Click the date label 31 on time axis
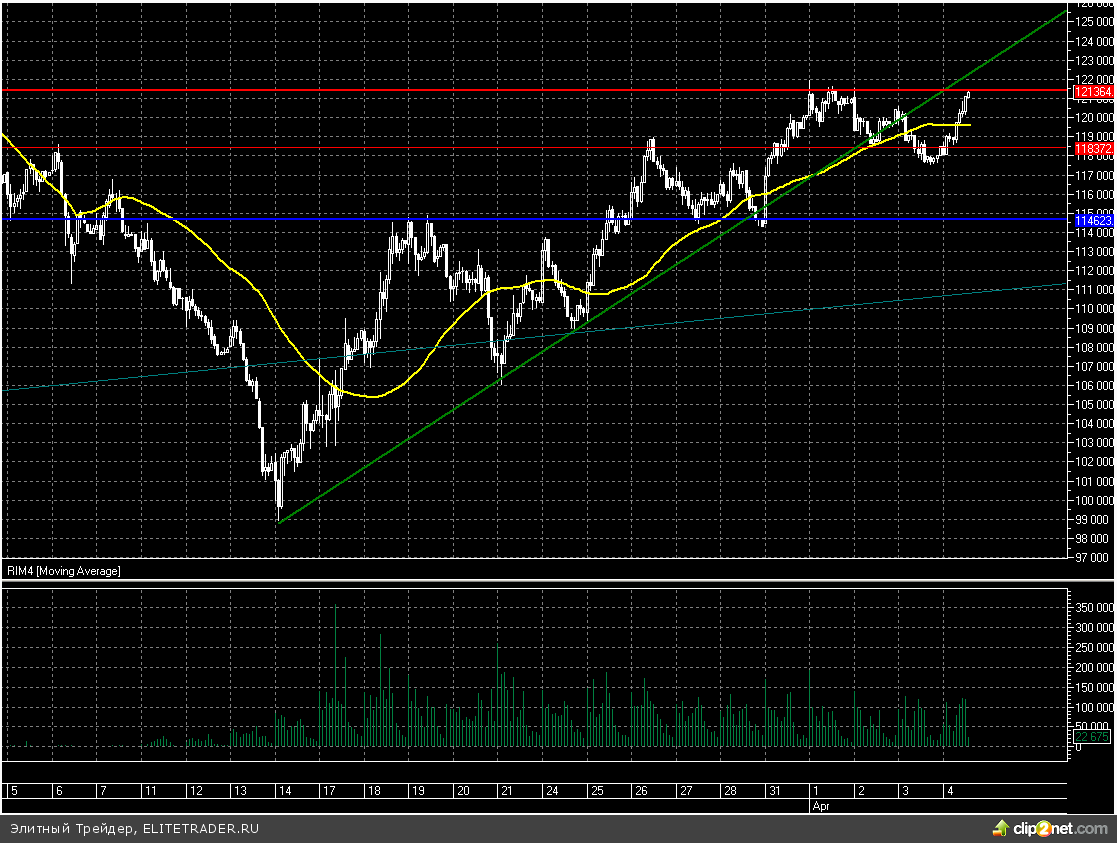Image resolution: width=1117 pixels, height=843 pixels. [x=774, y=791]
